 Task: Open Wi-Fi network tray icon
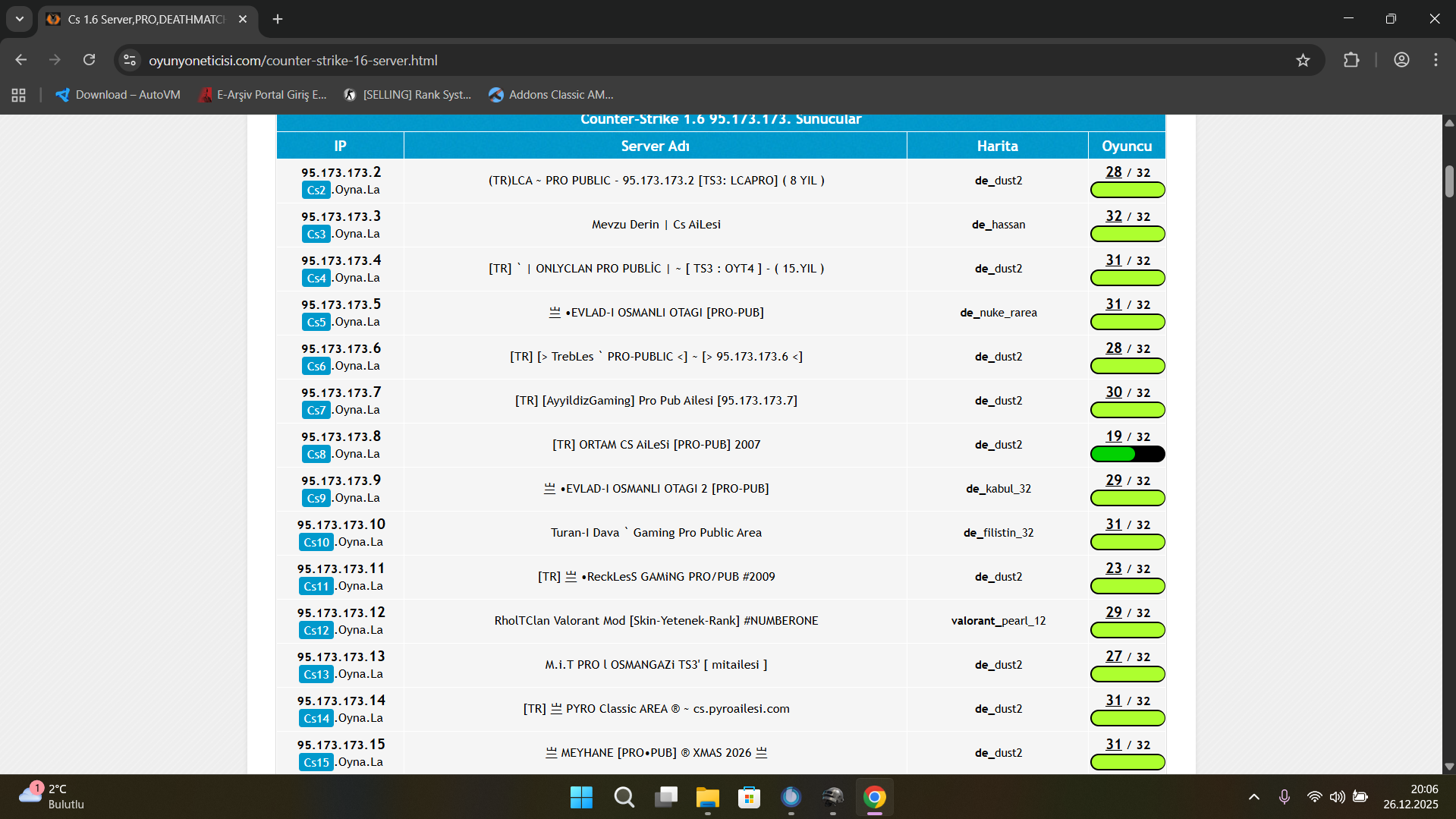click(x=1314, y=797)
